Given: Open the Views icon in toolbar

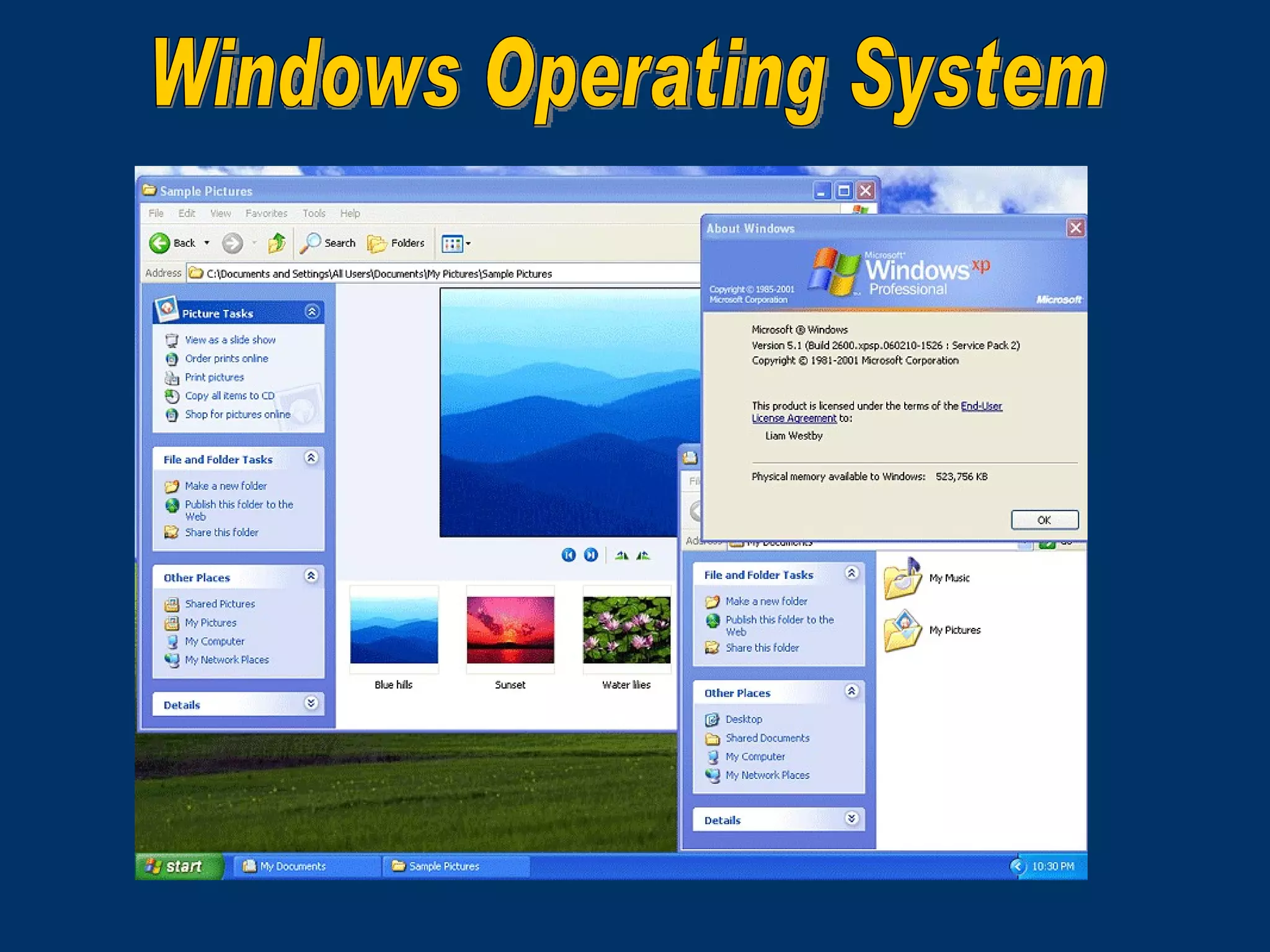Looking at the screenshot, I should [452, 244].
